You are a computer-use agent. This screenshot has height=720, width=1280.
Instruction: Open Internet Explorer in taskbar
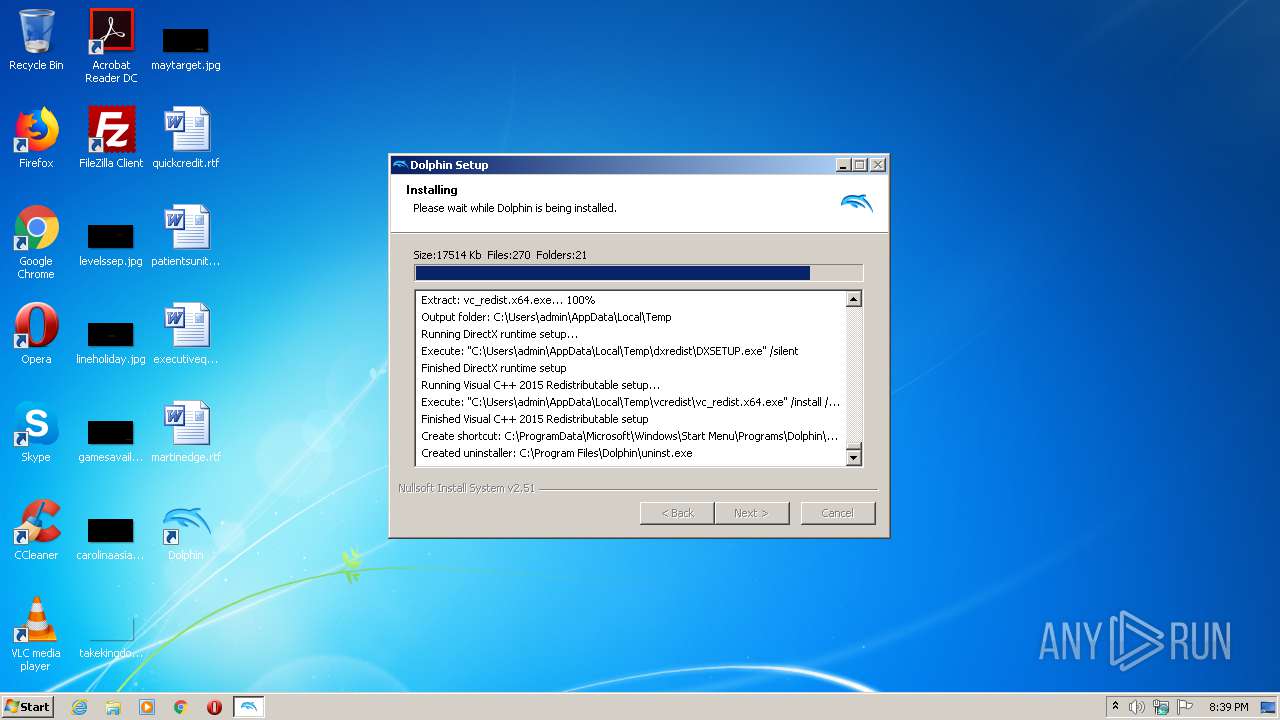pos(80,707)
